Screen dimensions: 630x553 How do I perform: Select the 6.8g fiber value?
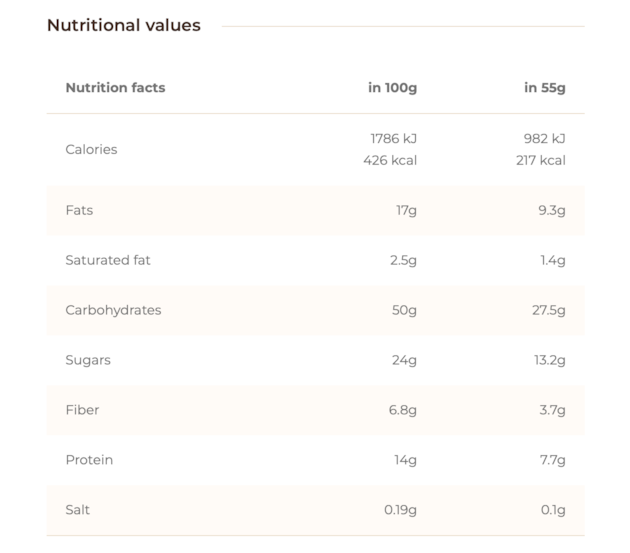[403, 410]
